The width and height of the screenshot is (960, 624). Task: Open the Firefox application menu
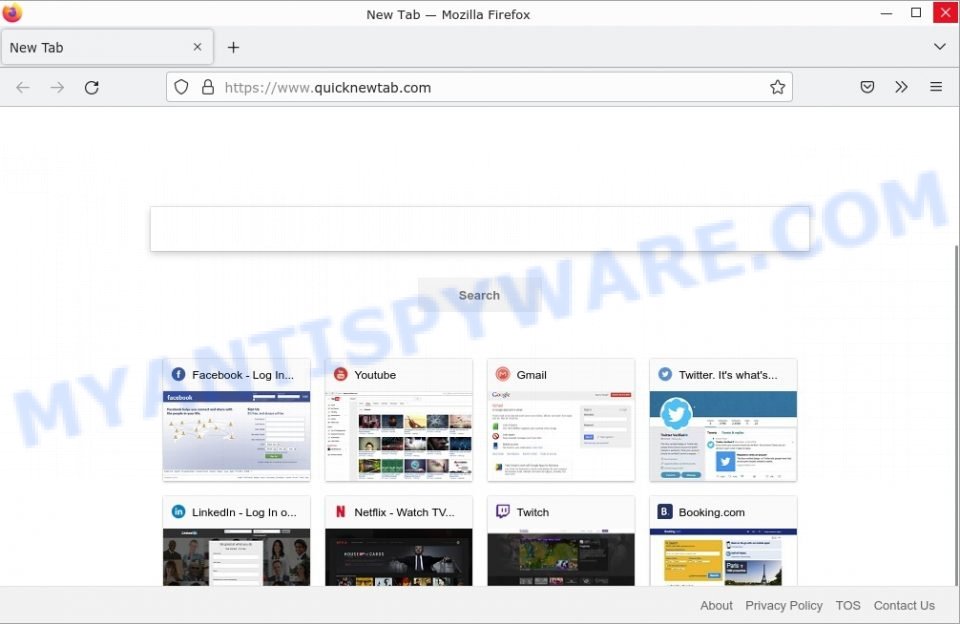click(x=936, y=87)
